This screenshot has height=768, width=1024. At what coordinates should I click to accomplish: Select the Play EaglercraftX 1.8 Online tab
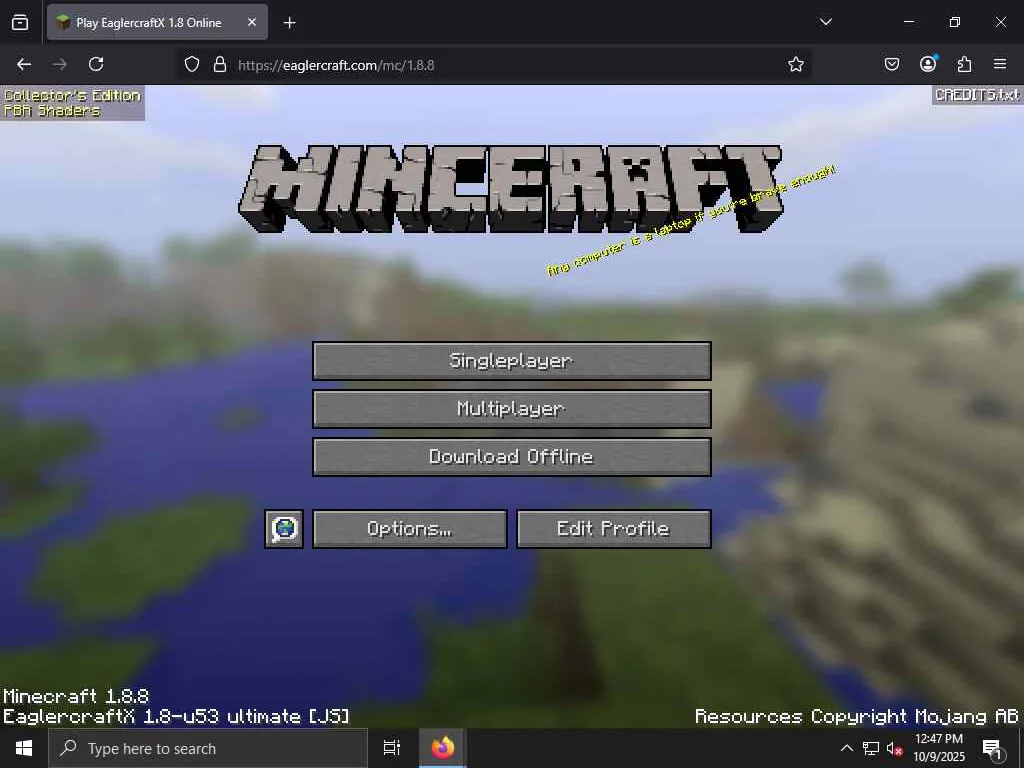coord(157,22)
